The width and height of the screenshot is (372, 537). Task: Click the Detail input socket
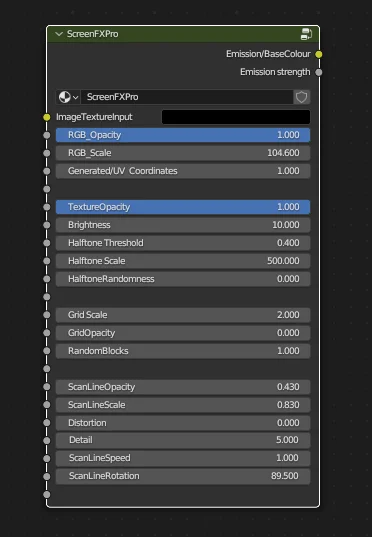47,440
